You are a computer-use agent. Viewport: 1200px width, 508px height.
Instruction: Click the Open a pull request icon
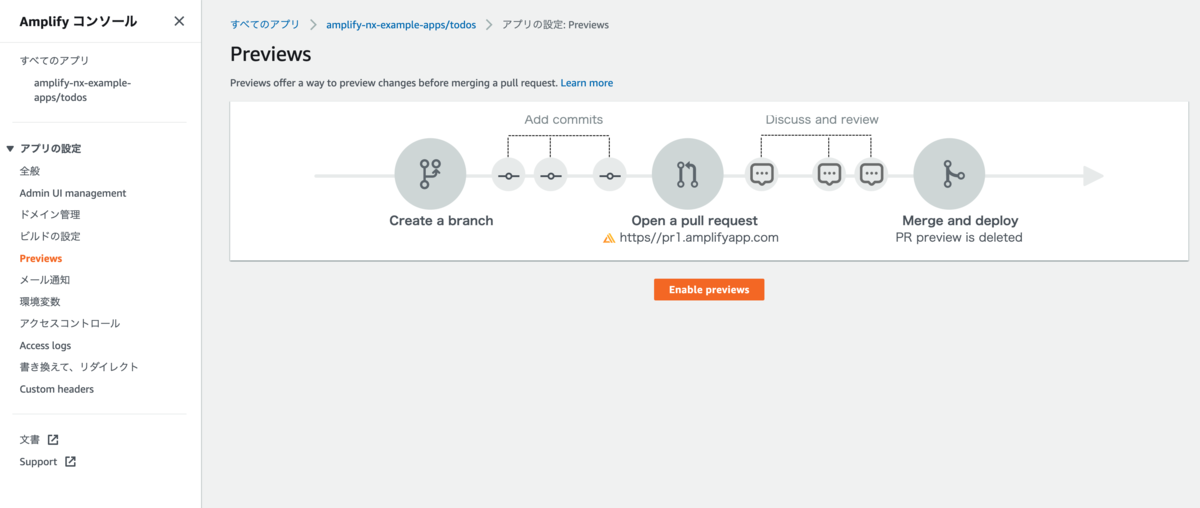(687, 174)
